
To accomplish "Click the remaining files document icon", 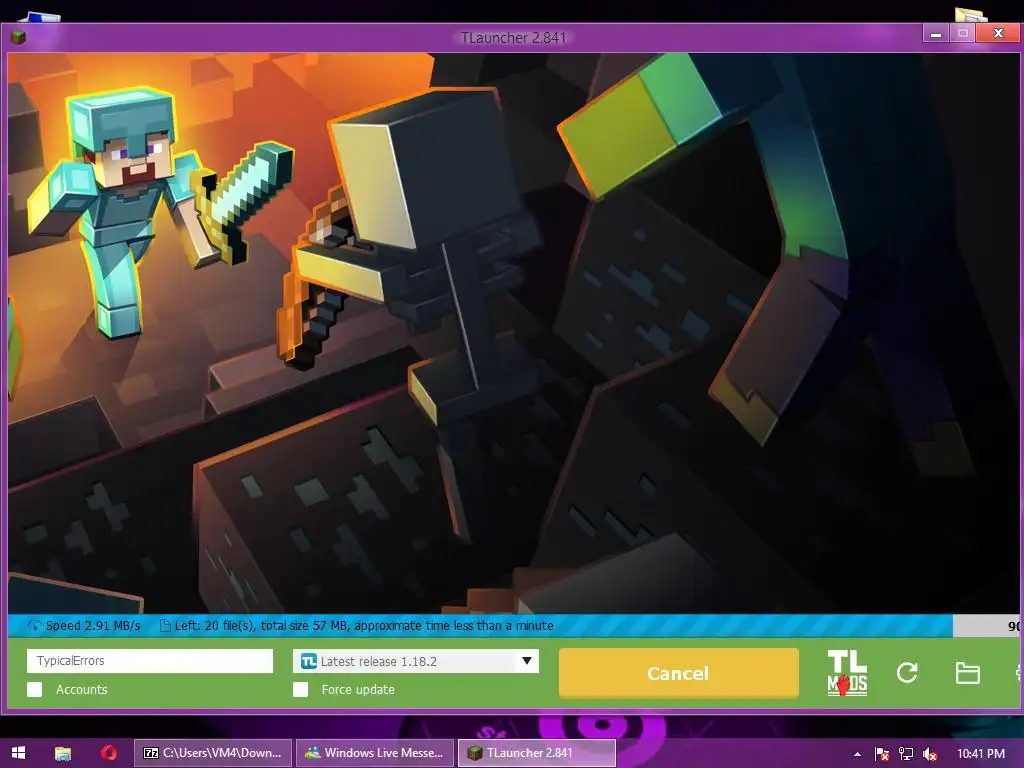I will (165, 626).
